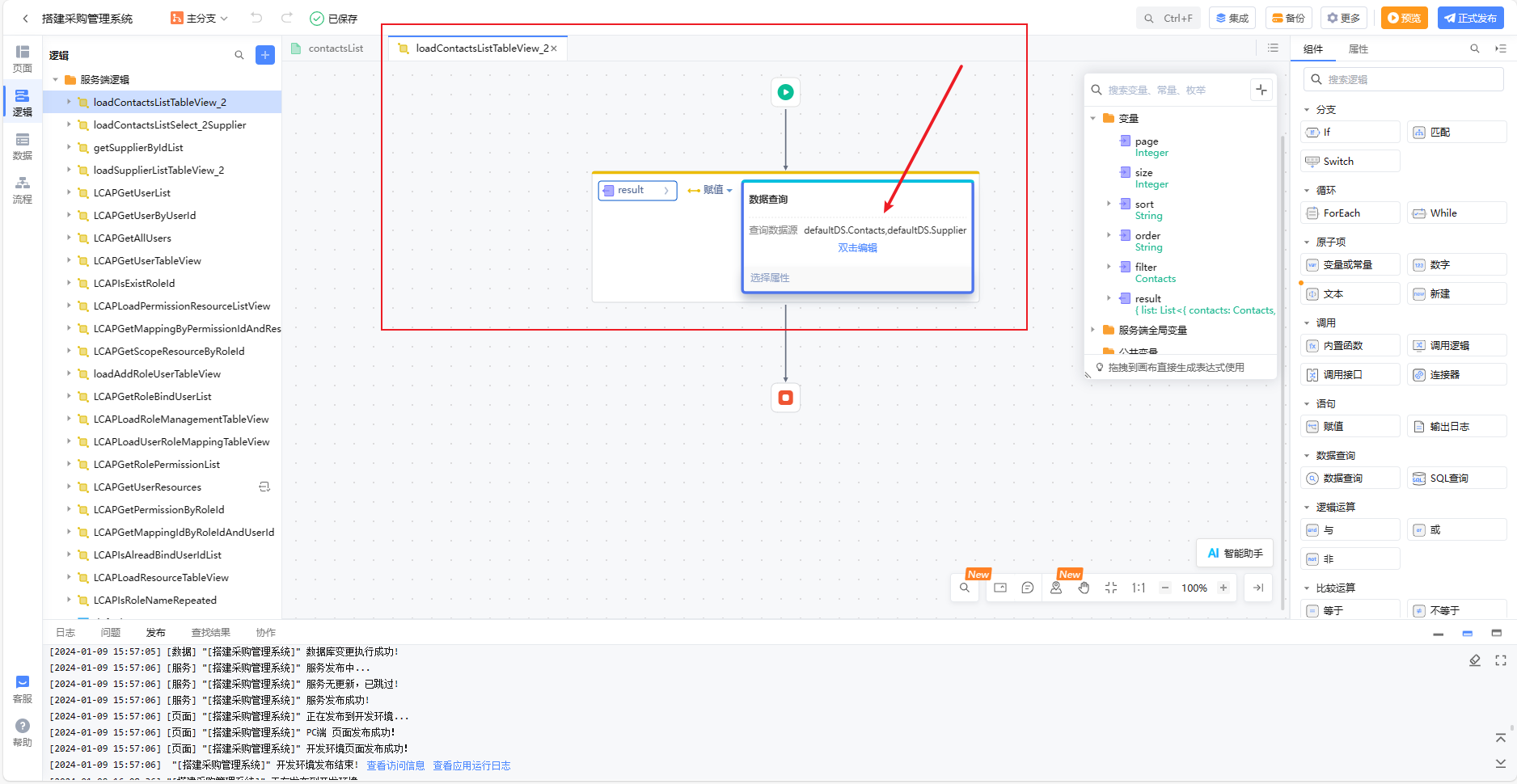Collapse the right components panel

tap(1501, 48)
